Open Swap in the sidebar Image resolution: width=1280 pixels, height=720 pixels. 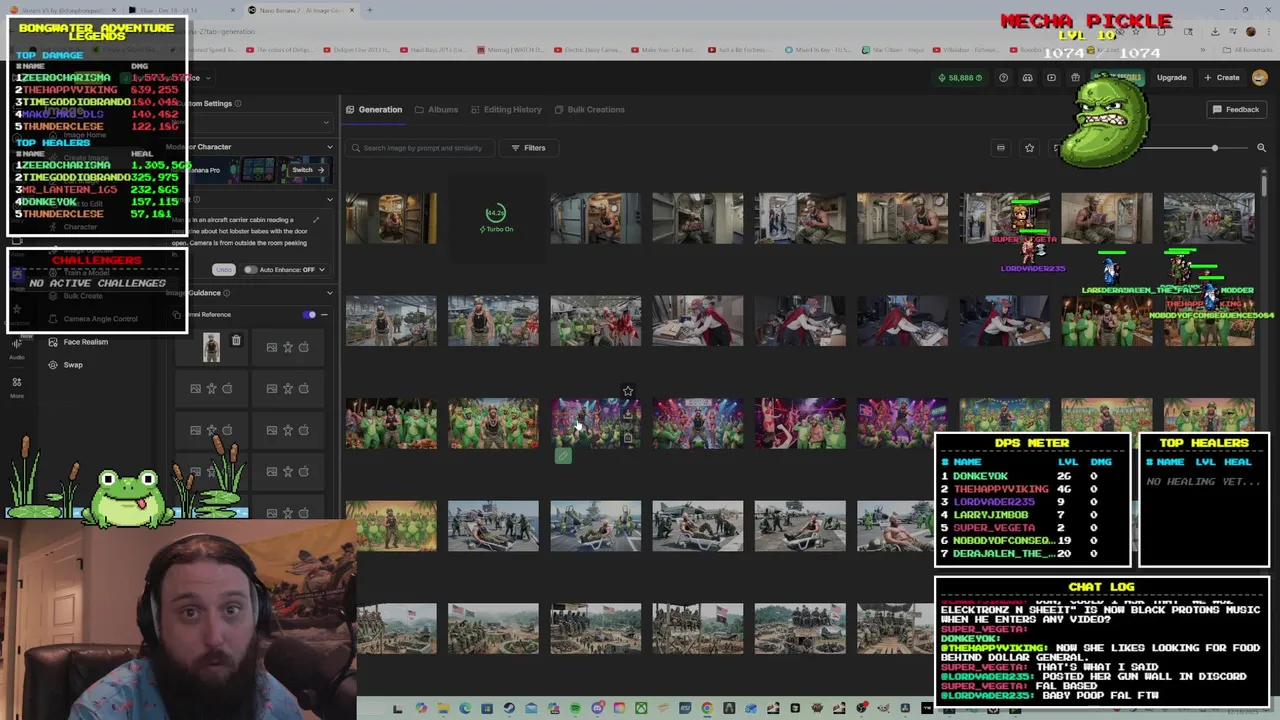65,365
